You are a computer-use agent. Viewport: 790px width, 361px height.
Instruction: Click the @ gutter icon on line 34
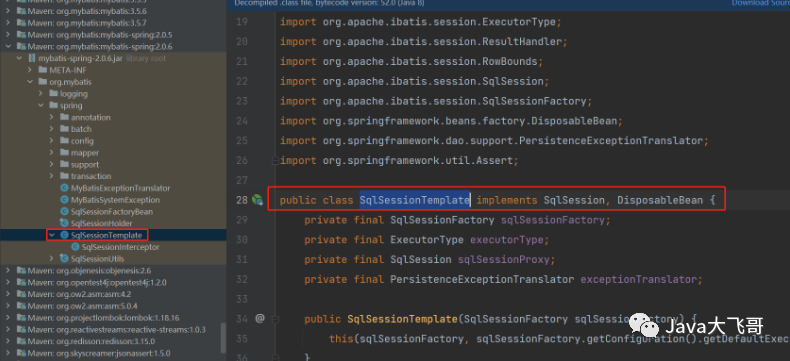click(260, 318)
